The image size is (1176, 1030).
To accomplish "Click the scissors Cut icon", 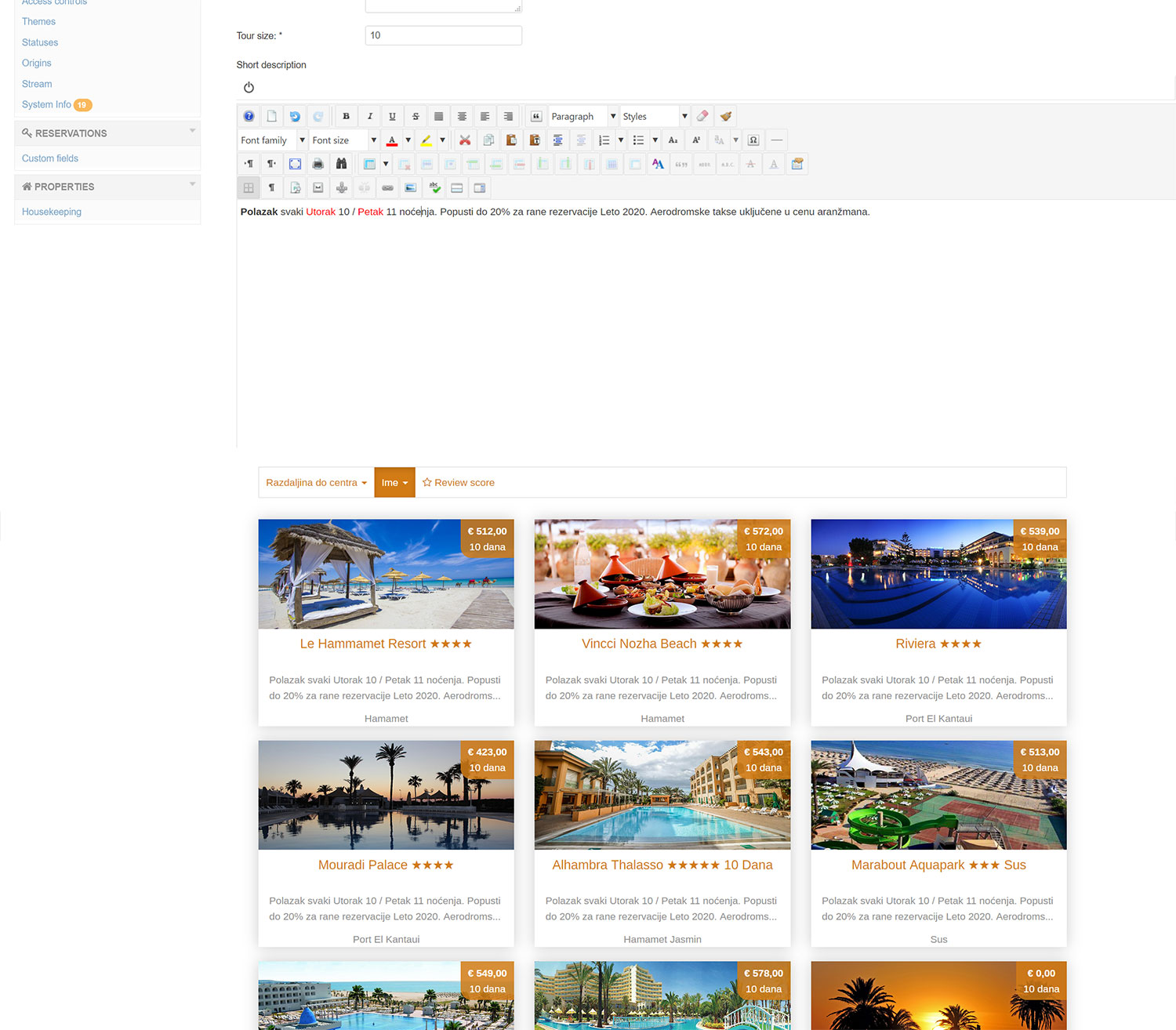I will (x=465, y=140).
